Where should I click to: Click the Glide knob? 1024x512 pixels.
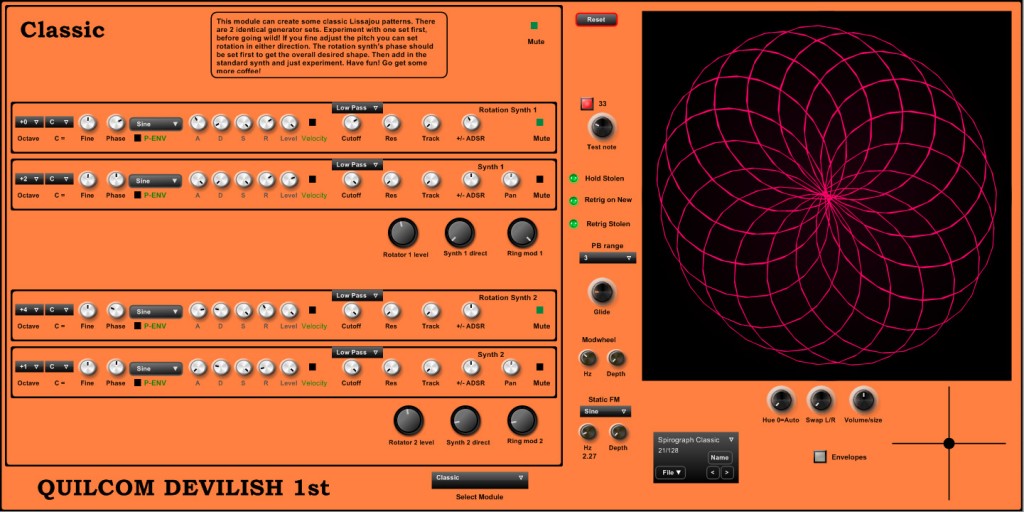(x=602, y=292)
